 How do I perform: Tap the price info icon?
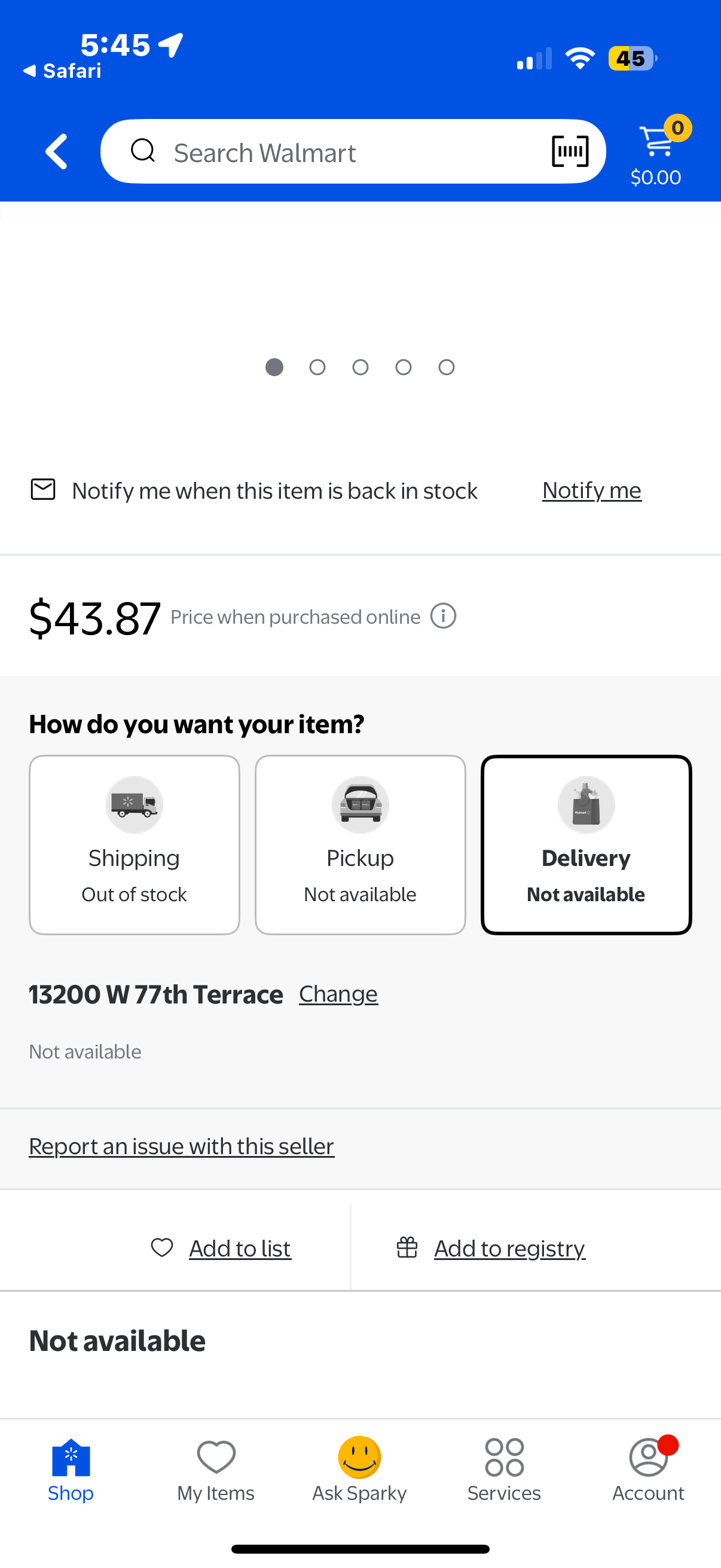(x=443, y=616)
